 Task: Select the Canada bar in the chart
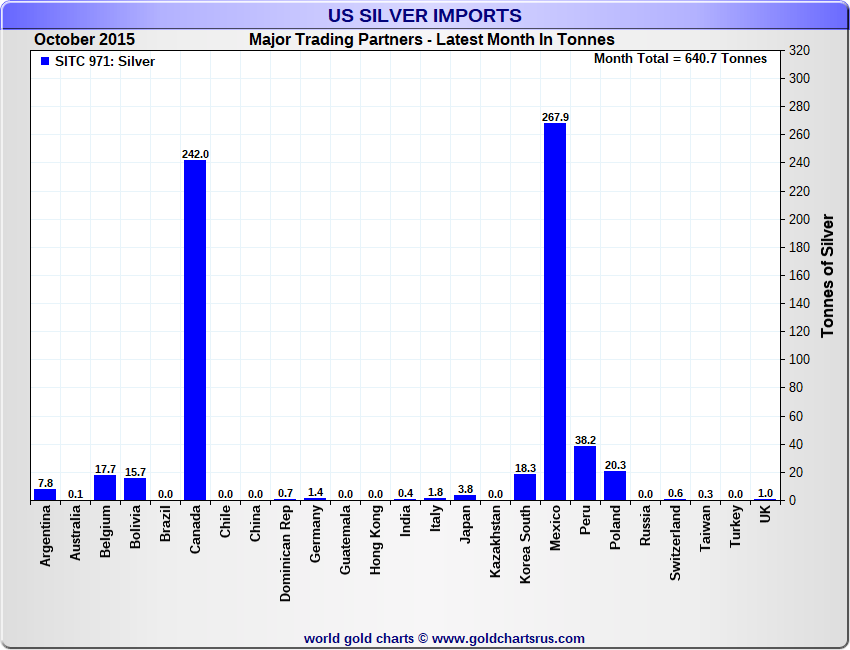pyautogui.click(x=195, y=330)
